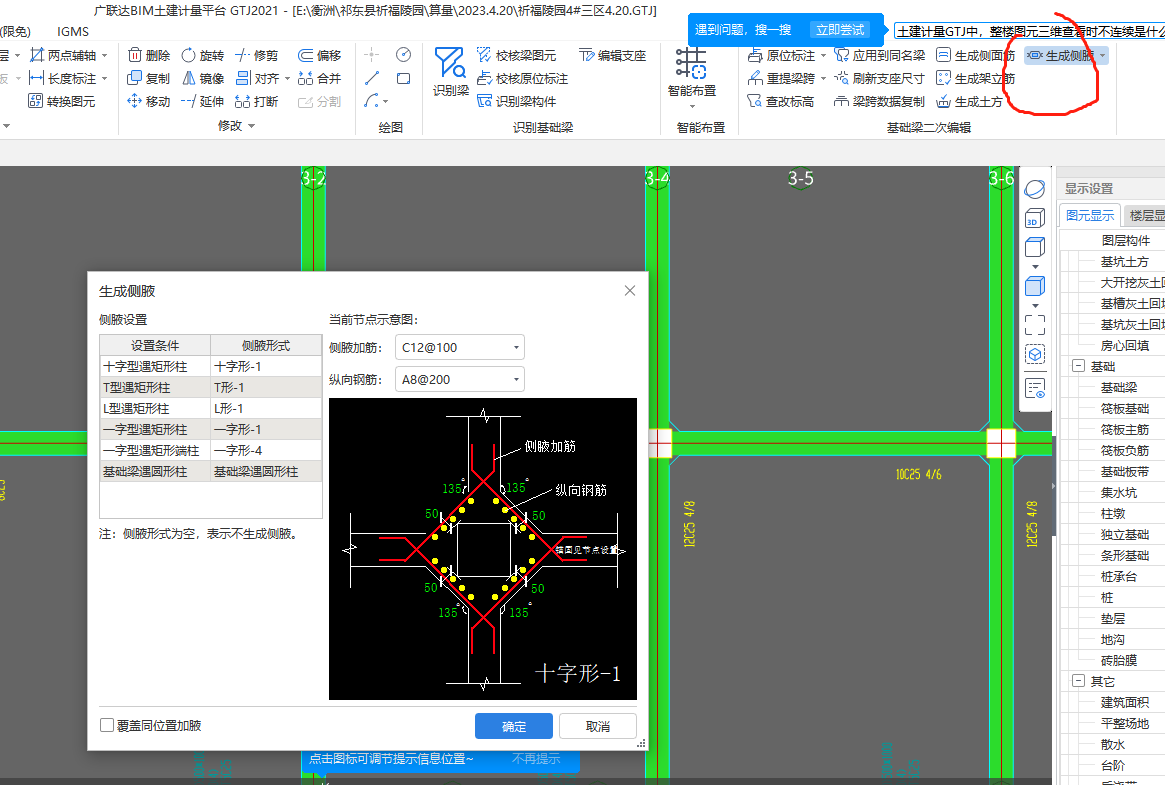The height and width of the screenshot is (785, 1165).
Task: Select the 修剪 trim tool
Action: tap(256, 56)
